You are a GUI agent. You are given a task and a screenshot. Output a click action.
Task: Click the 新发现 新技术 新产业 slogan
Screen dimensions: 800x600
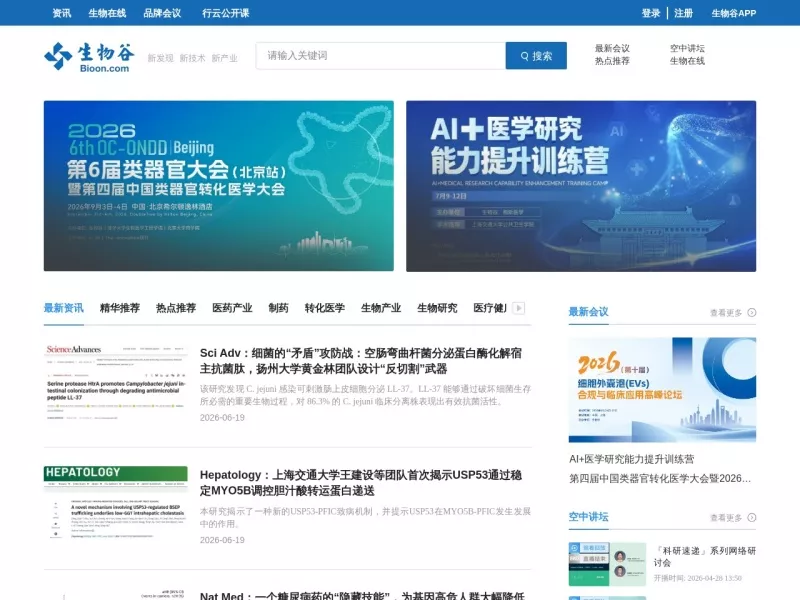pos(192,58)
